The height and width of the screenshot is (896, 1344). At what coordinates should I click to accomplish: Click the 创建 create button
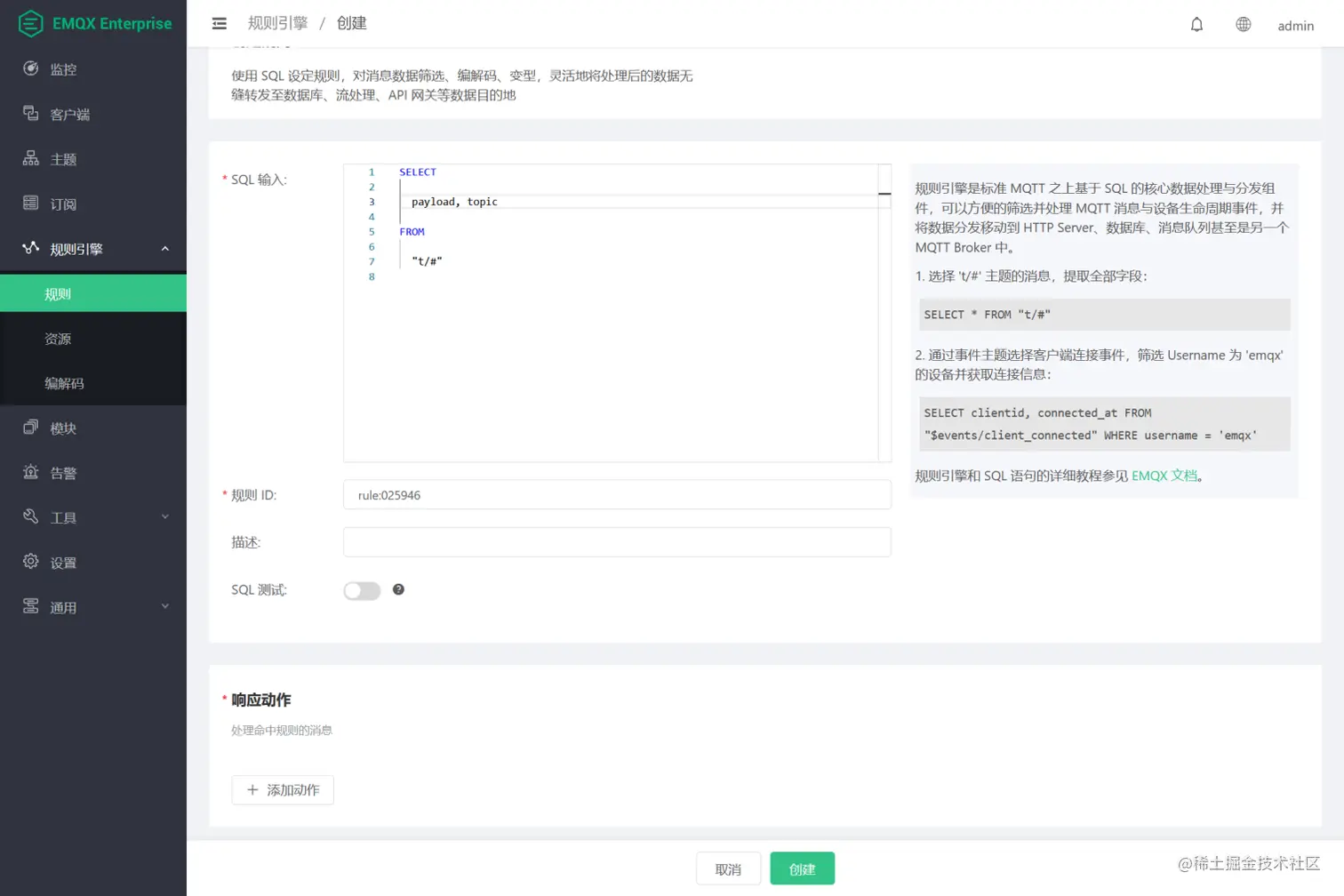coord(802,868)
